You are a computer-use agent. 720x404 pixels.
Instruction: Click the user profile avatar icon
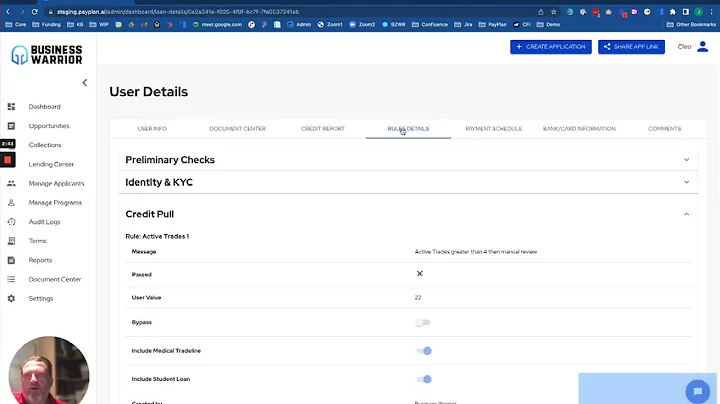(x=702, y=47)
